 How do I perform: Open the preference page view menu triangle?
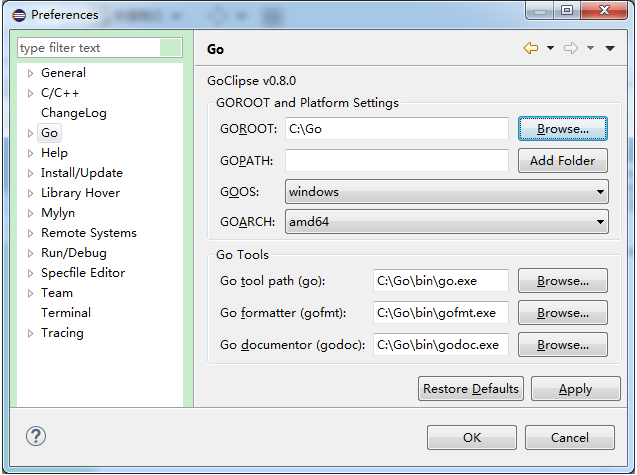610,48
